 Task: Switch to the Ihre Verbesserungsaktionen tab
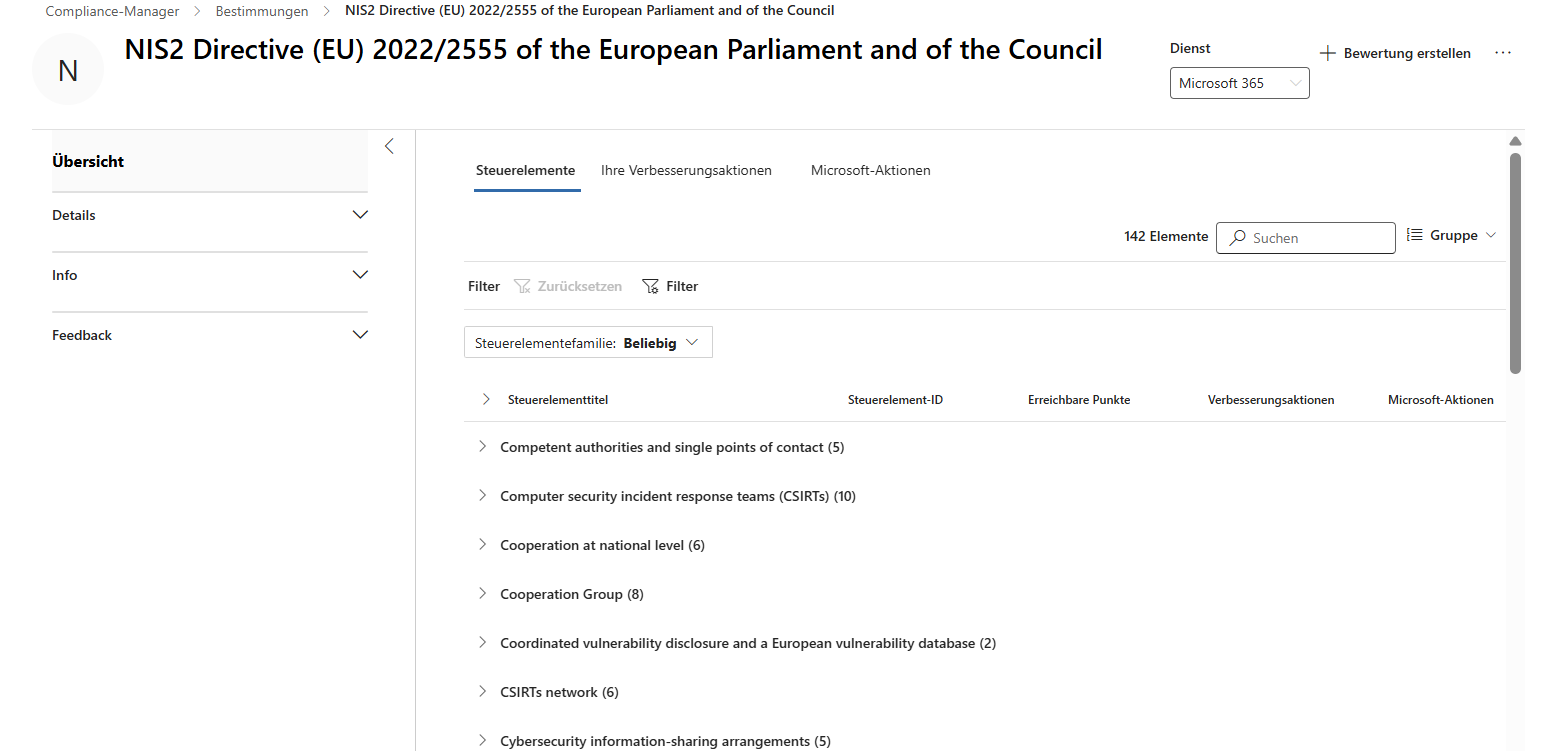pyautogui.click(x=686, y=170)
